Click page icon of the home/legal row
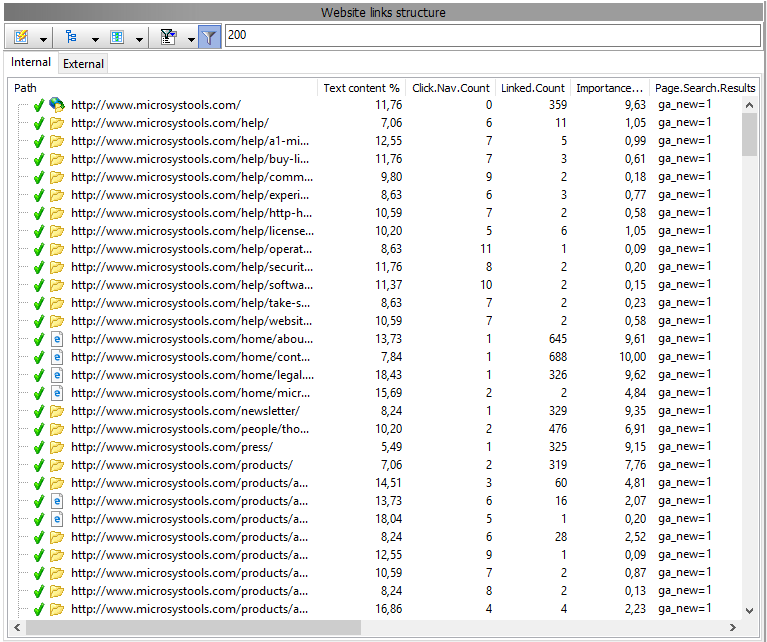 [x=57, y=375]
